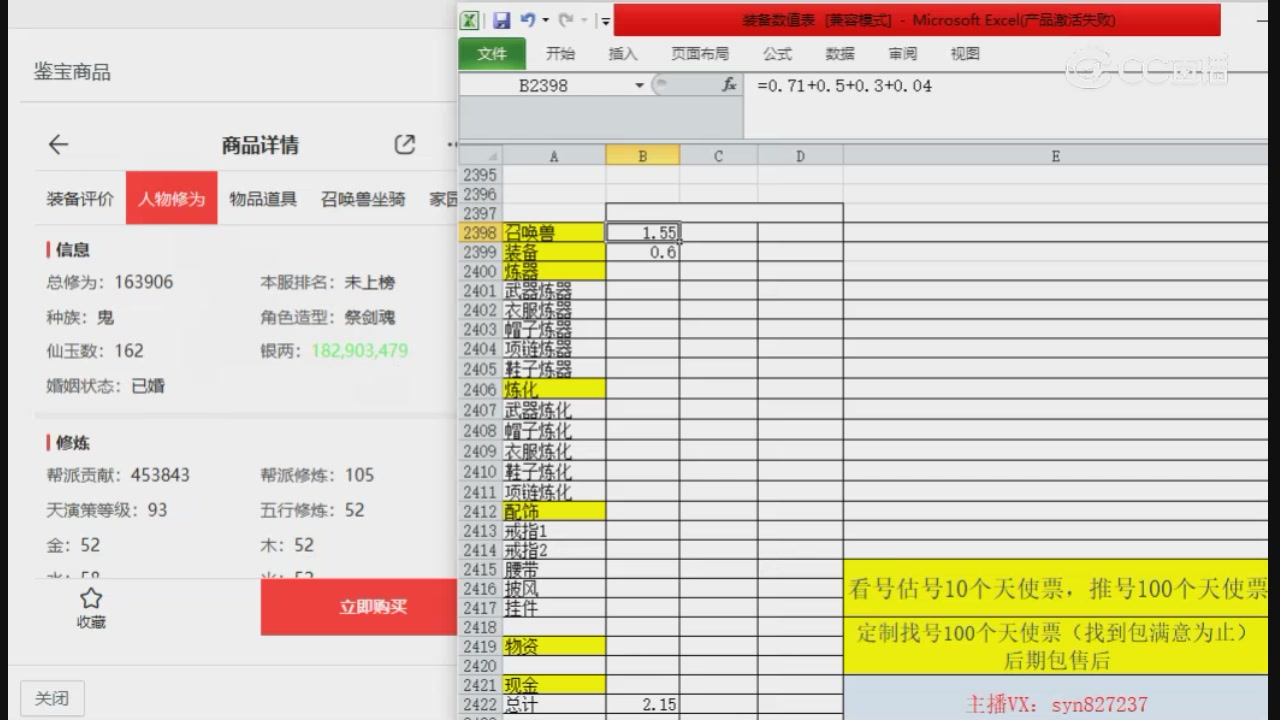Click the 总计 value 2.15 cell
This screenshot has height=720, width=1280.
[643, 704]
